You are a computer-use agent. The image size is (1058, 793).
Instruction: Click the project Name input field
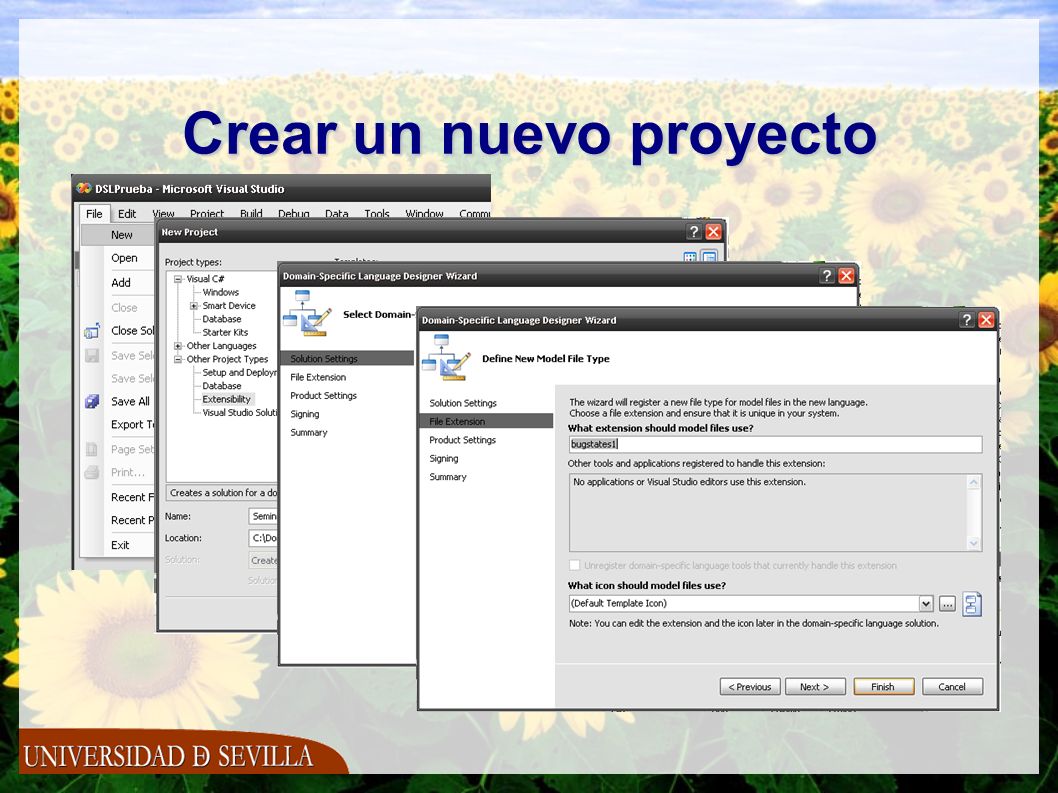point(263,516)
